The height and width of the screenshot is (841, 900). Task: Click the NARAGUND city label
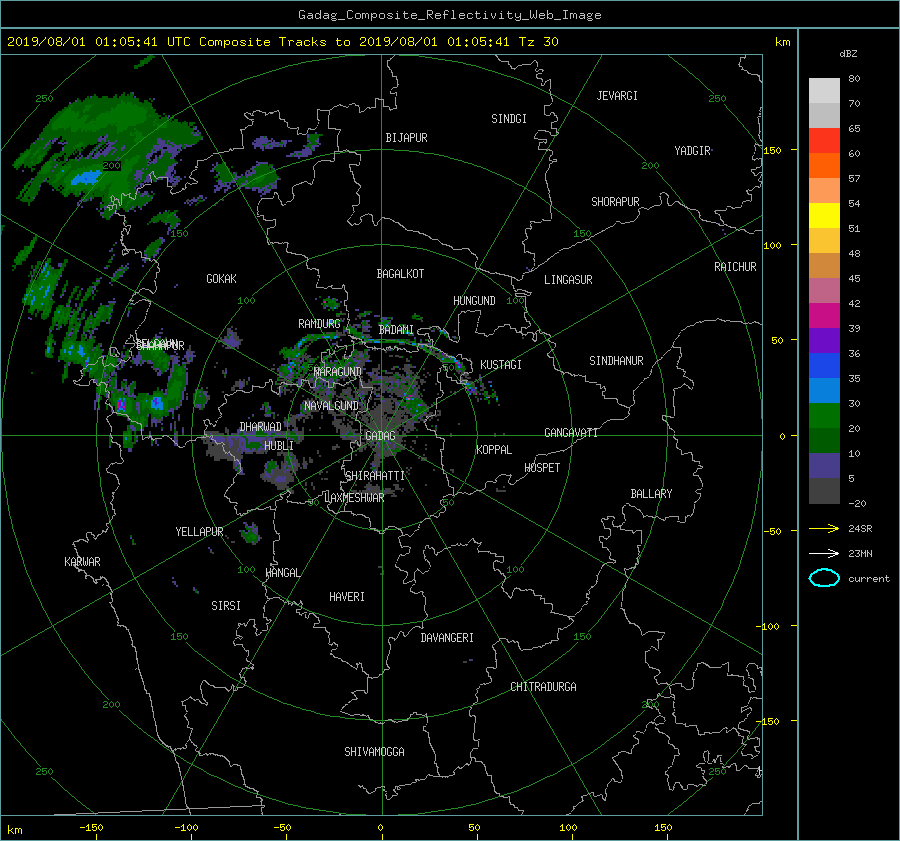pyautogui.click(x=338, y=371)
